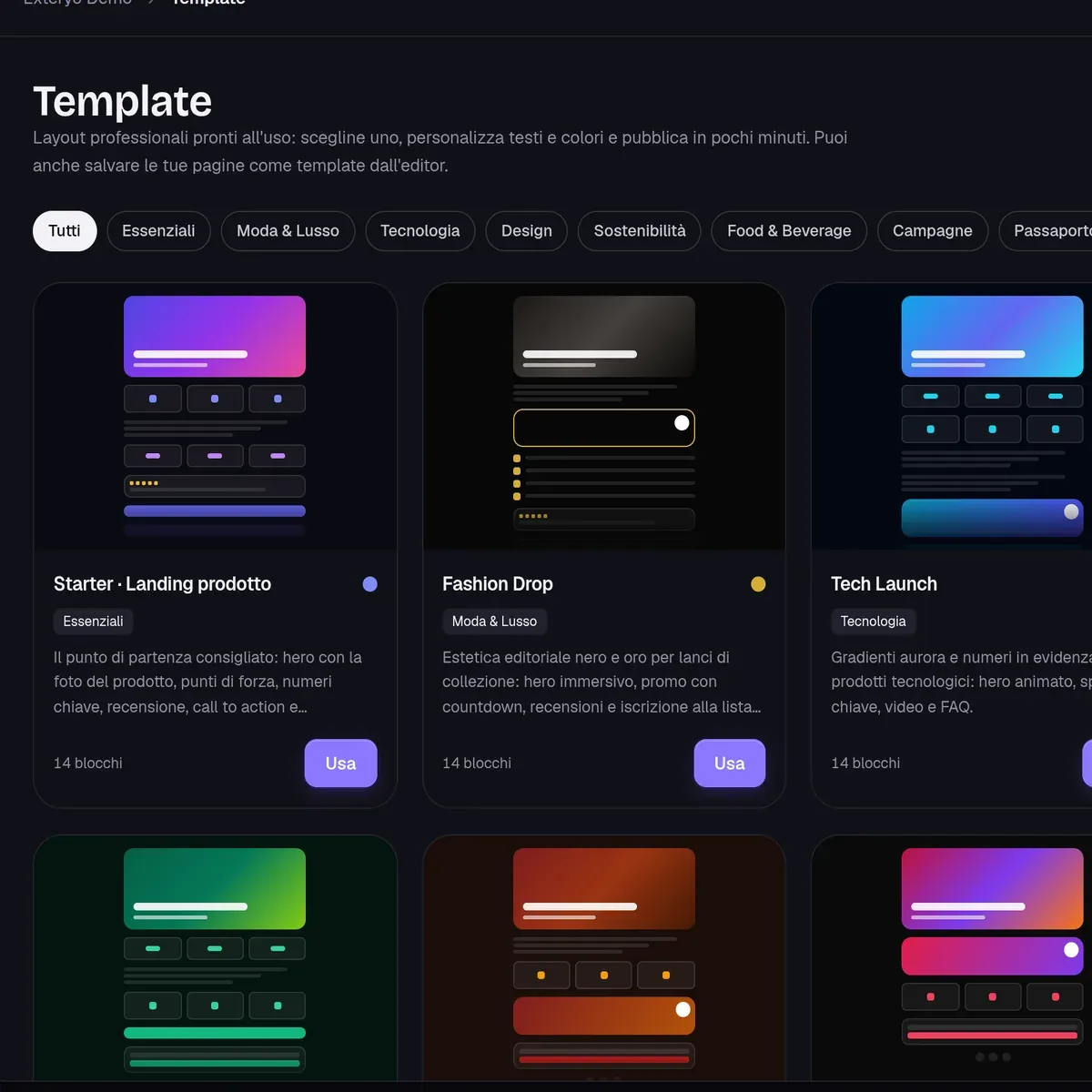Select the Passaporto filter chip
Viewport: 1092px width, 1092px height.
(1046, 231)
